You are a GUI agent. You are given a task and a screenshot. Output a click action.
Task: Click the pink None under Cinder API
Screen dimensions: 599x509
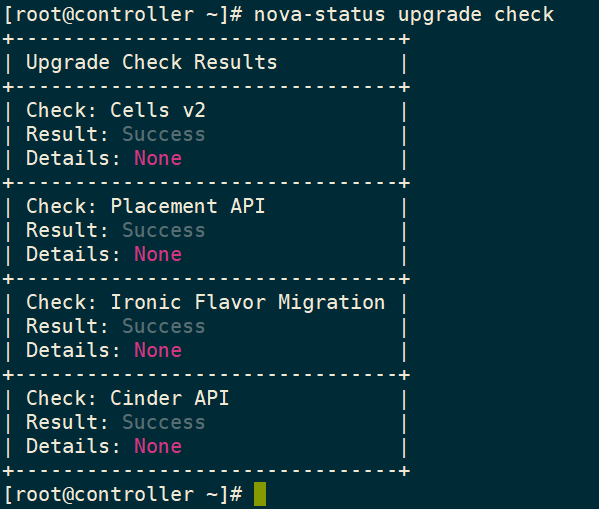158,446
